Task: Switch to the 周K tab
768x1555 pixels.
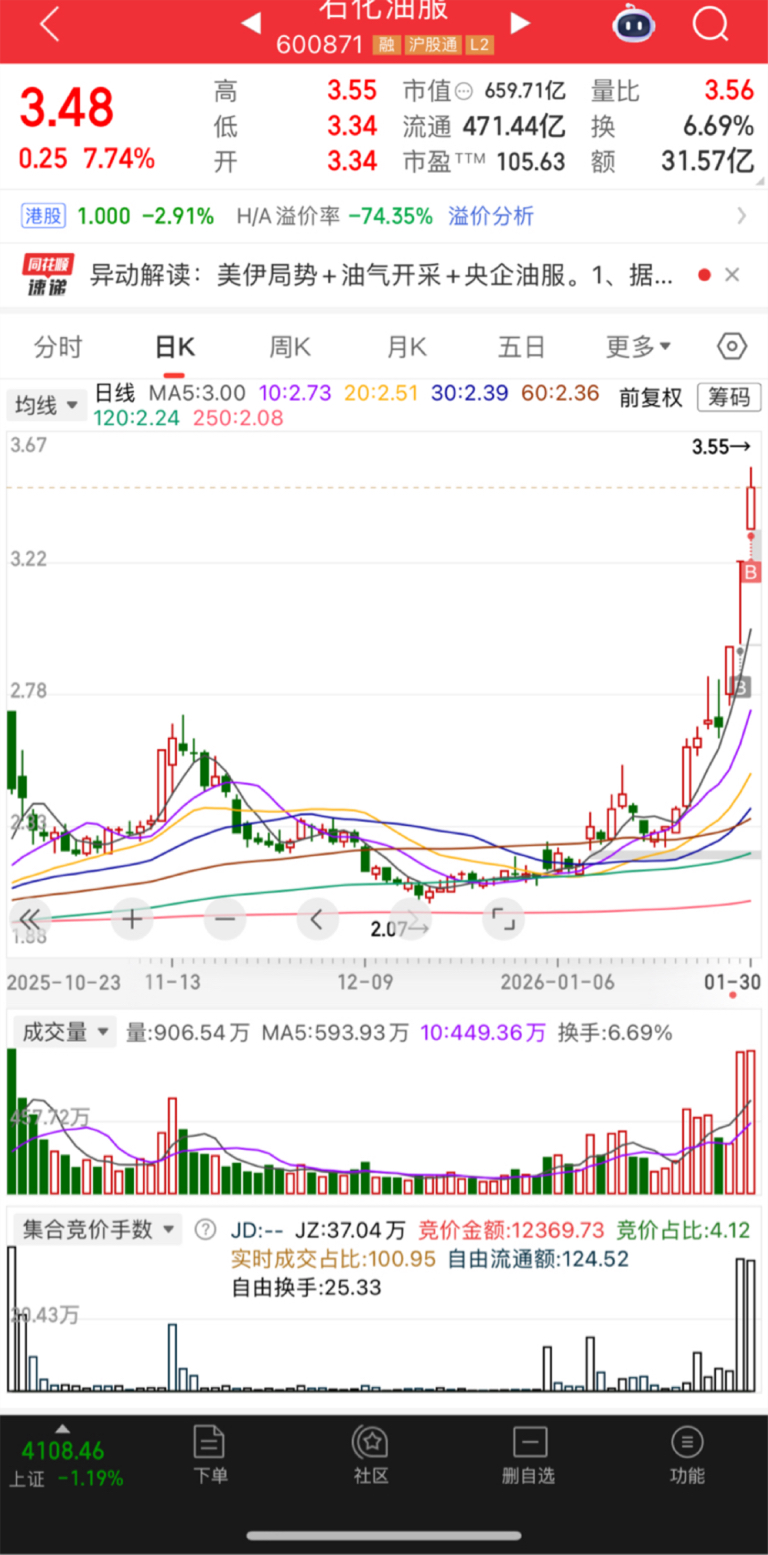Action: (290, 347)
